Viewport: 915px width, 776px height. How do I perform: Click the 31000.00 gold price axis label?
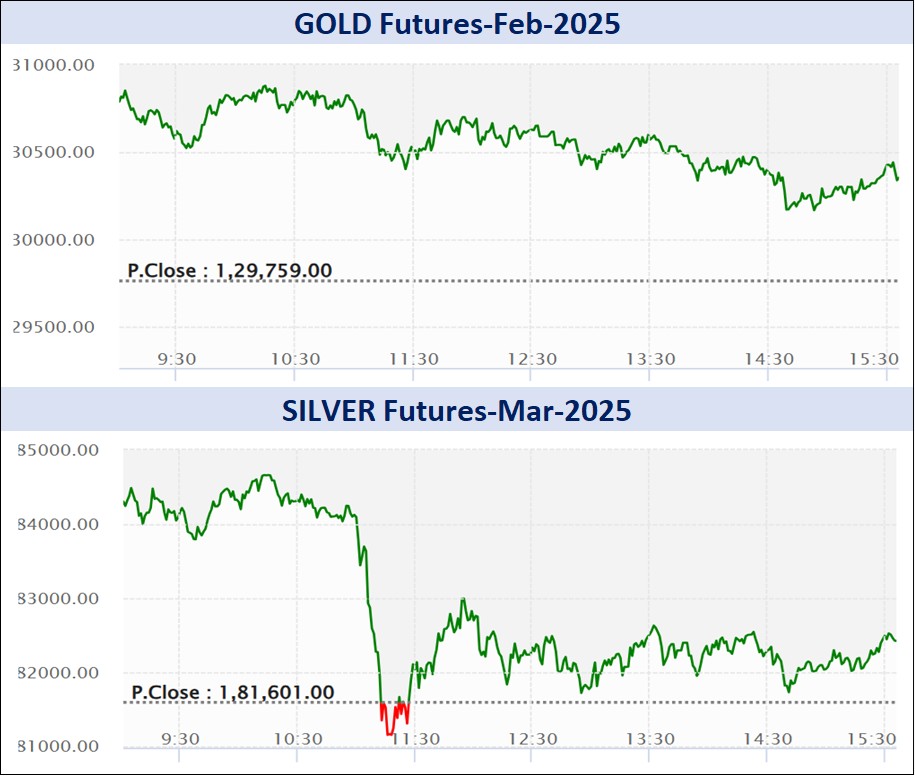53,65
